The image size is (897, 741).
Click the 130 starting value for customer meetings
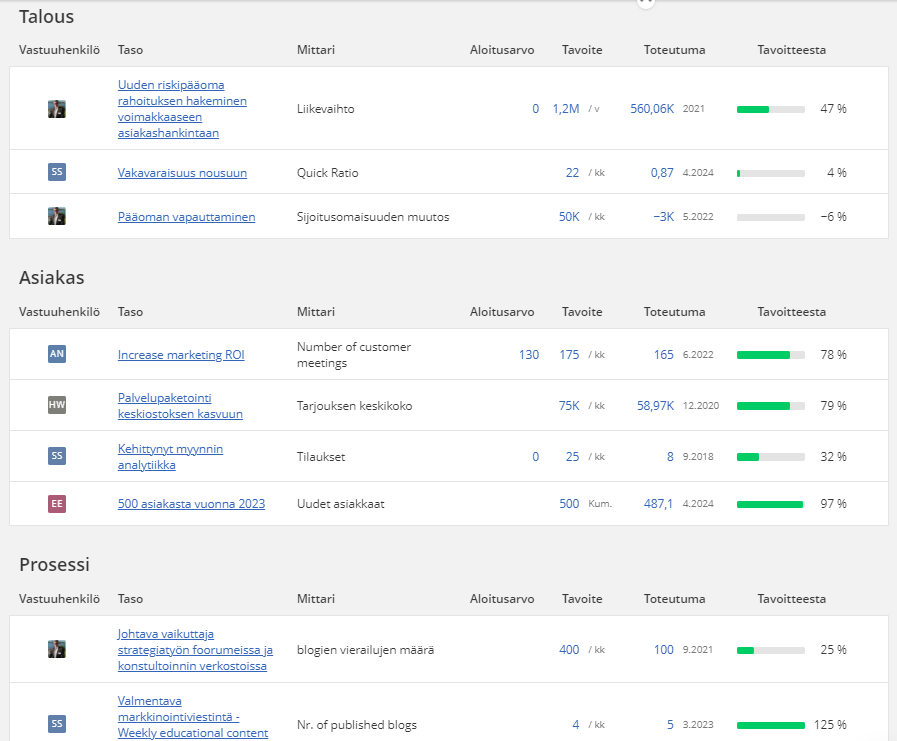[x=528, y=355]
